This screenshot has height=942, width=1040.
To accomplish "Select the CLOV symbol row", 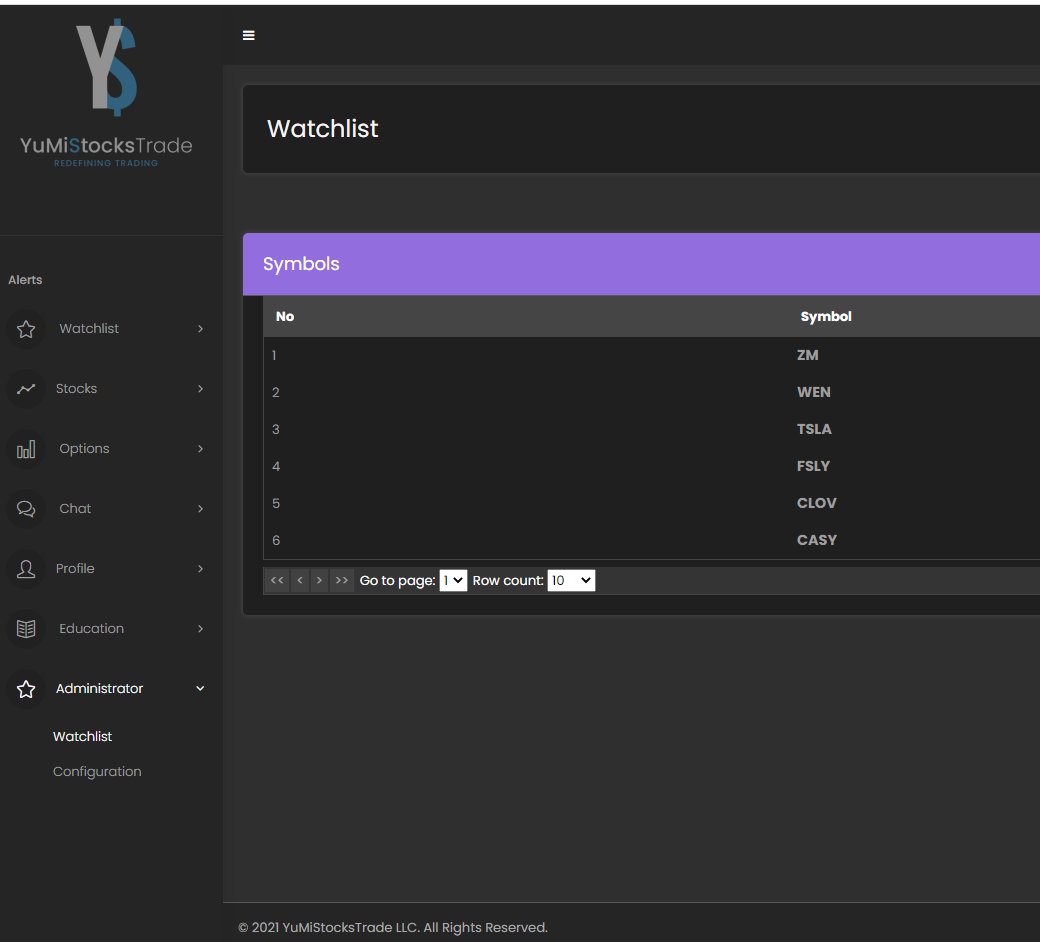I will point(651,504).
